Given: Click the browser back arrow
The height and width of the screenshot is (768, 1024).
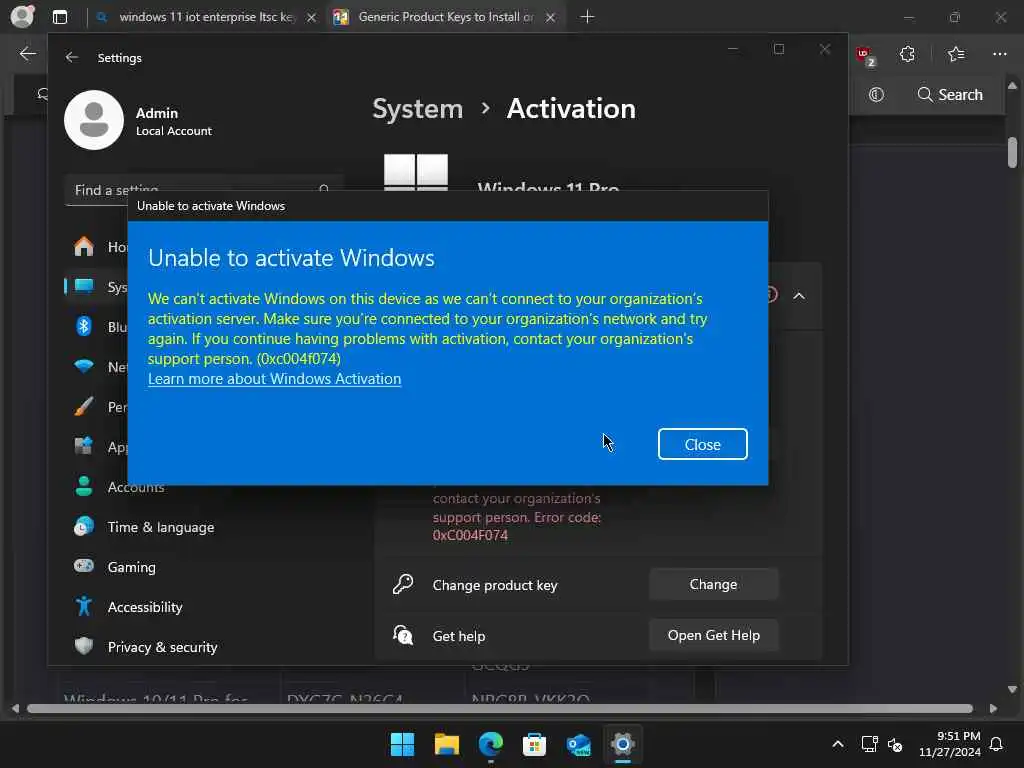Looking at the screenshot, I should [x=27, y=54].
